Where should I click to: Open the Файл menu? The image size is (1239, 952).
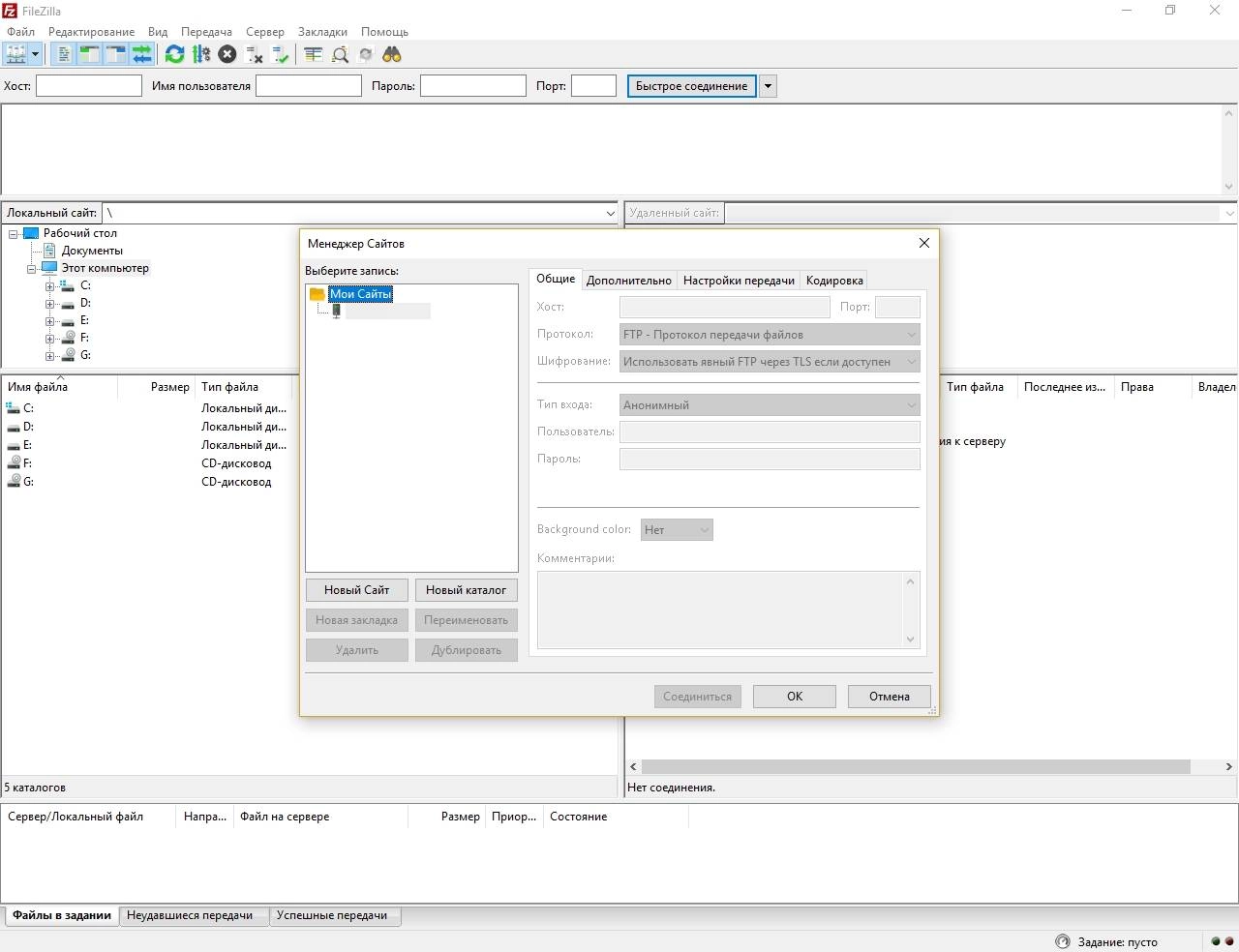click(x=20, y=32)
